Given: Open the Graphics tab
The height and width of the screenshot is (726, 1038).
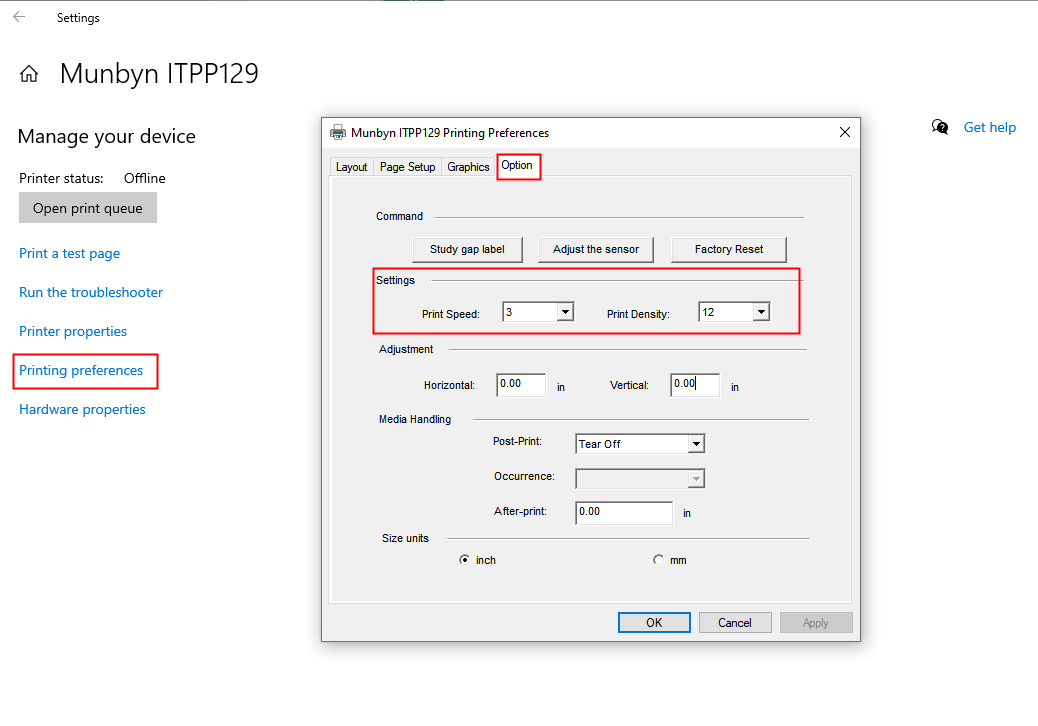Looking at the screenshot, I should 467,166.
